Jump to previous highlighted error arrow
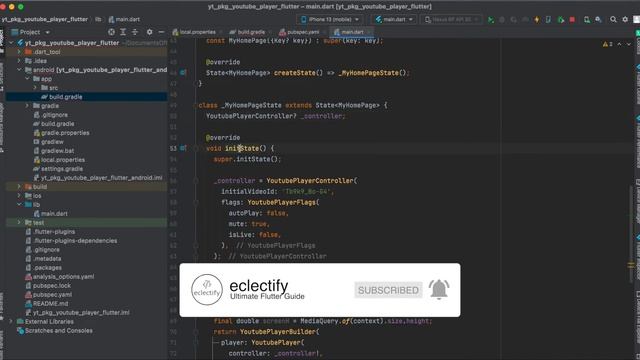Image resolution: width=640 pixels, height=360 pixels. coord(620,44)
